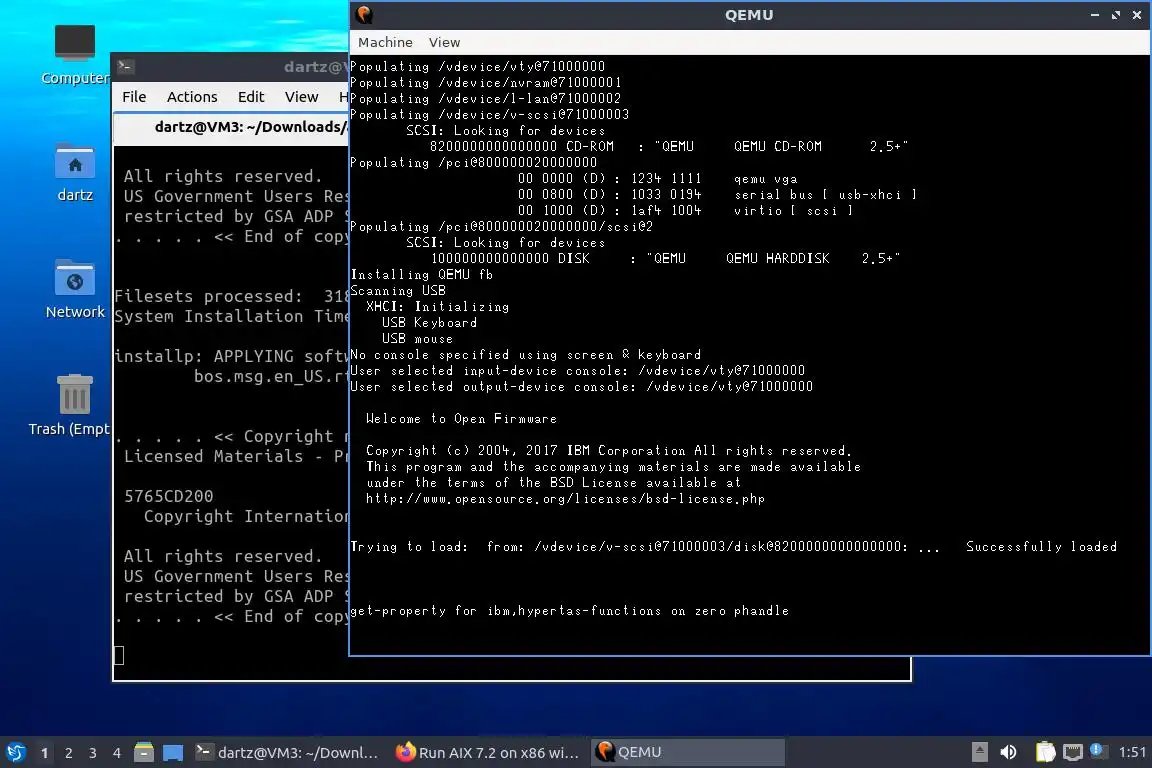Open the Trash desktop icon
This screenshot has height=768, width=1152.
coord(70,405)
